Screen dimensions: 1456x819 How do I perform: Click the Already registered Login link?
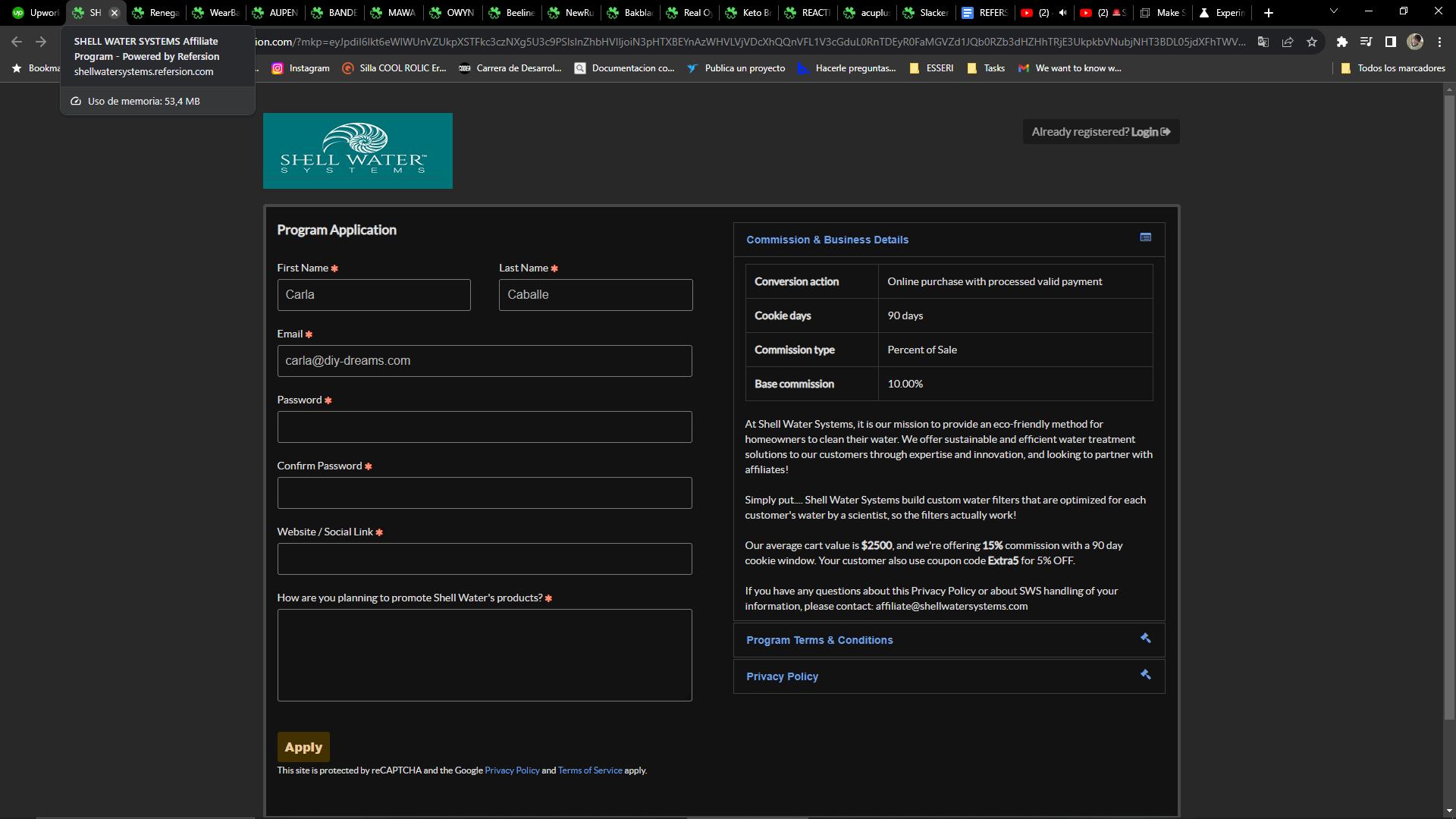(x=1100, y=132)
